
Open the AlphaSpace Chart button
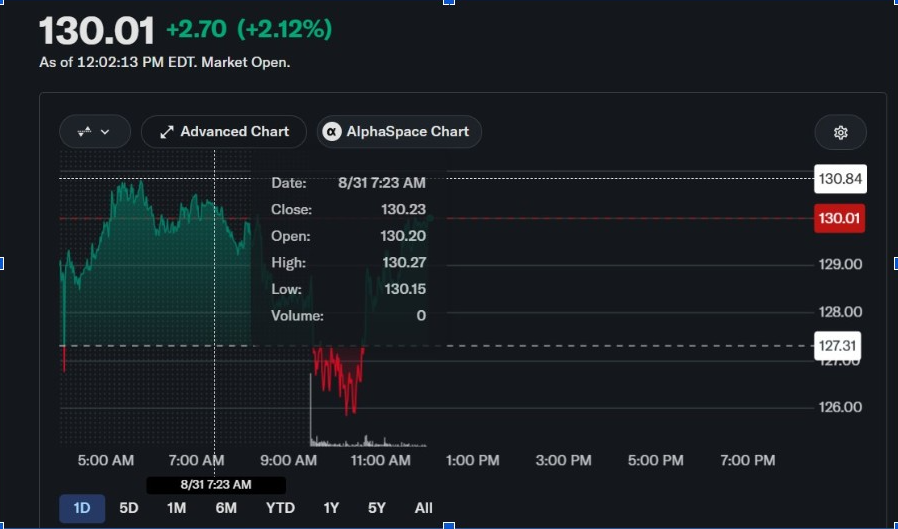click(x=399, y=132)
